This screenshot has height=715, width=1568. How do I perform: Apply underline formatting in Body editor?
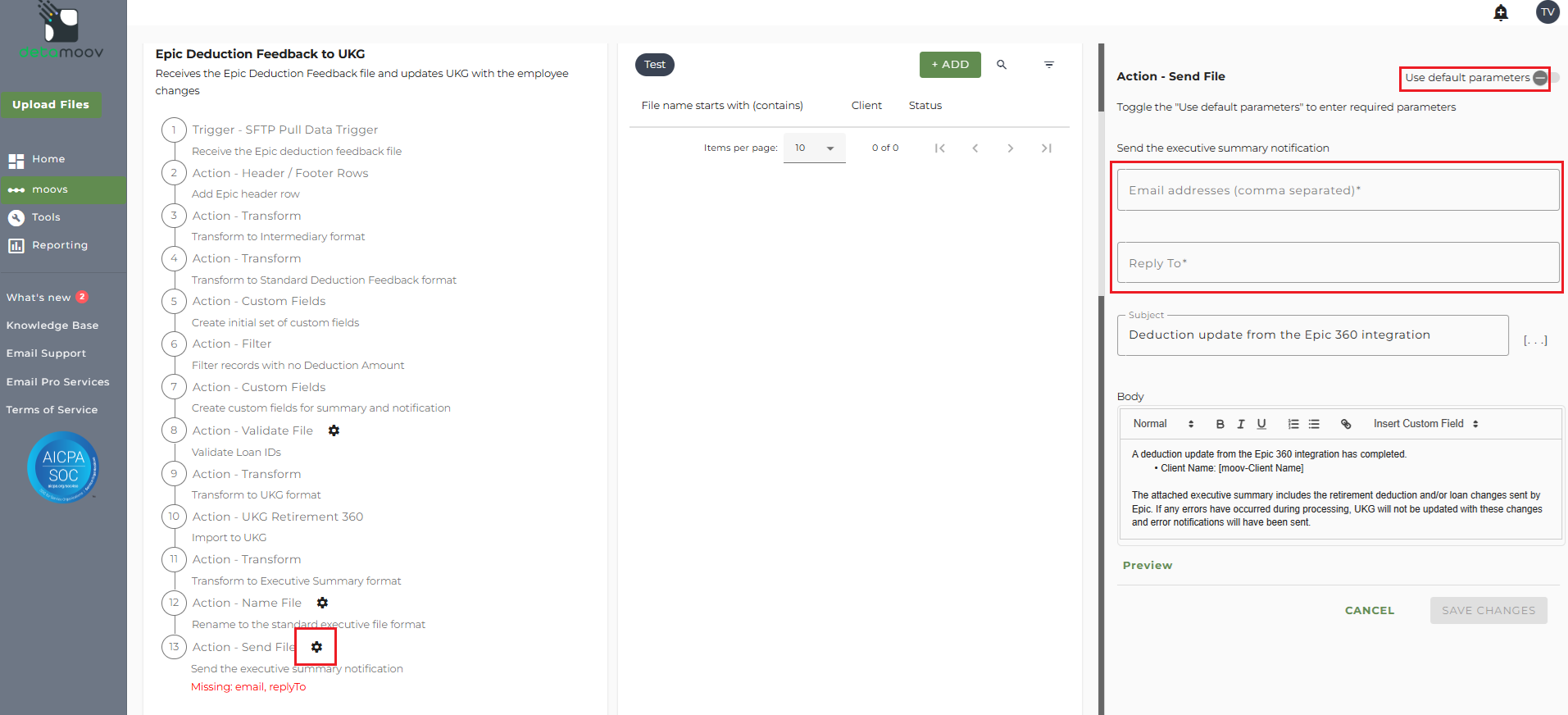1261,424
